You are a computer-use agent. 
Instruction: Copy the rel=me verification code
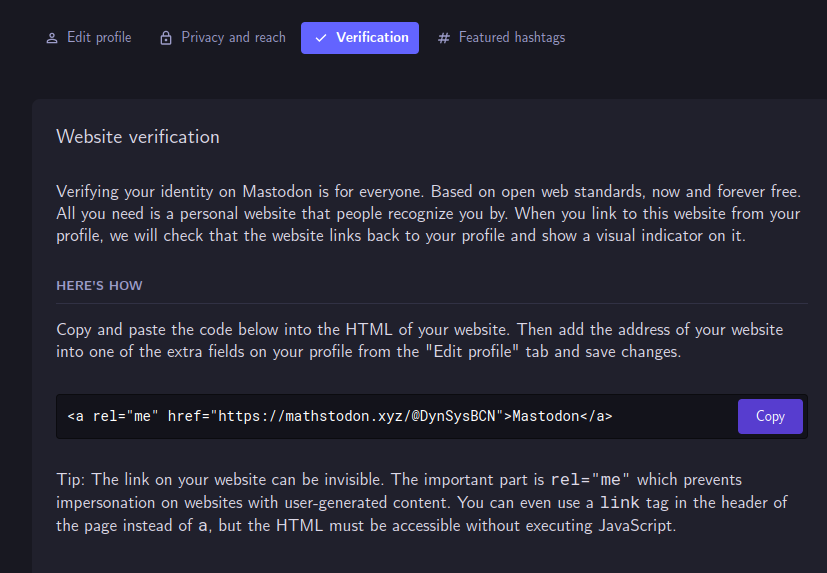[x=770, y=416]
